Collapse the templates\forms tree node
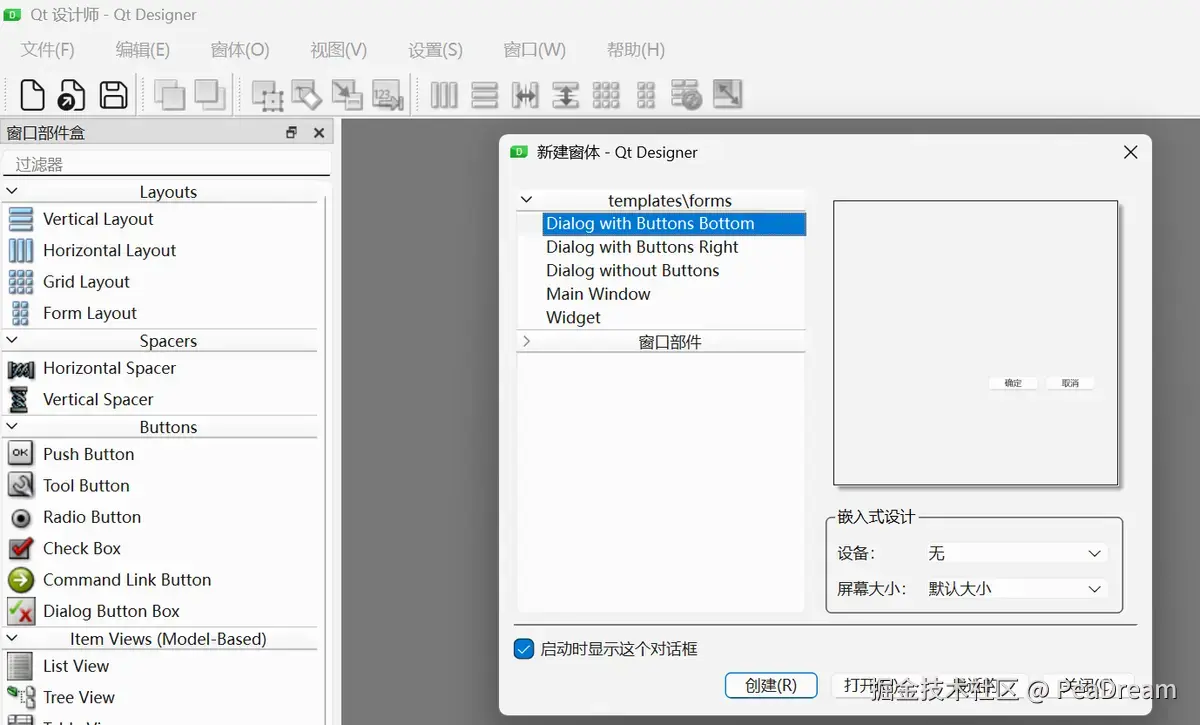This screenshot has height=725, width=1200. click(x=527, y=200)
